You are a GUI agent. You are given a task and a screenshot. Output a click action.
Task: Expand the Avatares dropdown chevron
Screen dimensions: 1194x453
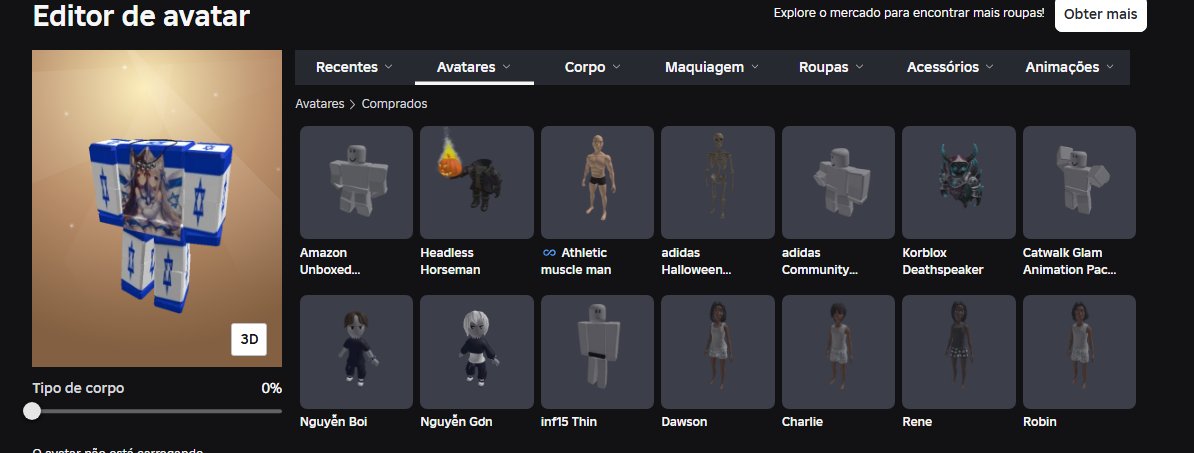tap(506, 67)
